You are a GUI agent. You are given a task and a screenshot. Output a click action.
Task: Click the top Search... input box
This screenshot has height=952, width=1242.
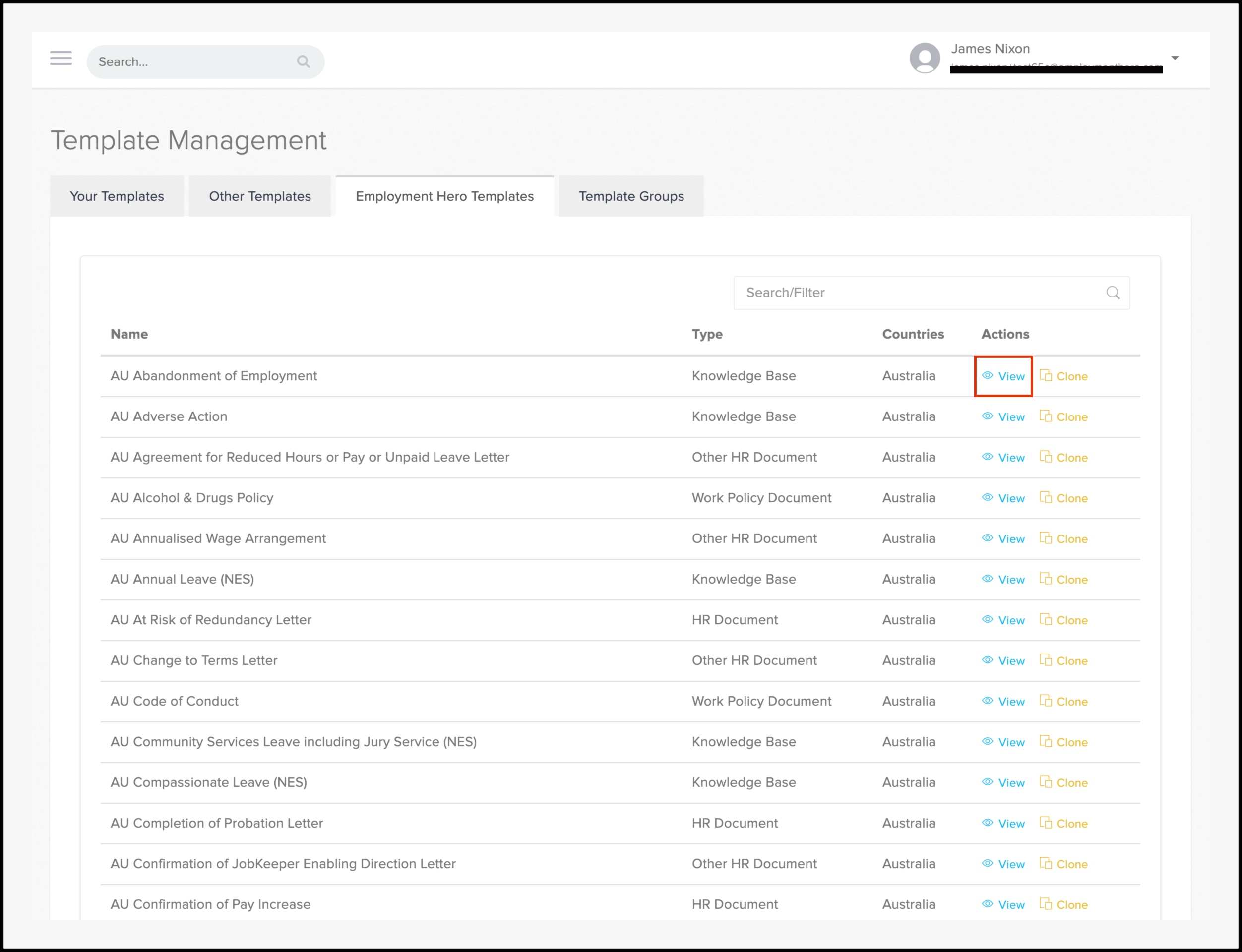tap(193, 62)
